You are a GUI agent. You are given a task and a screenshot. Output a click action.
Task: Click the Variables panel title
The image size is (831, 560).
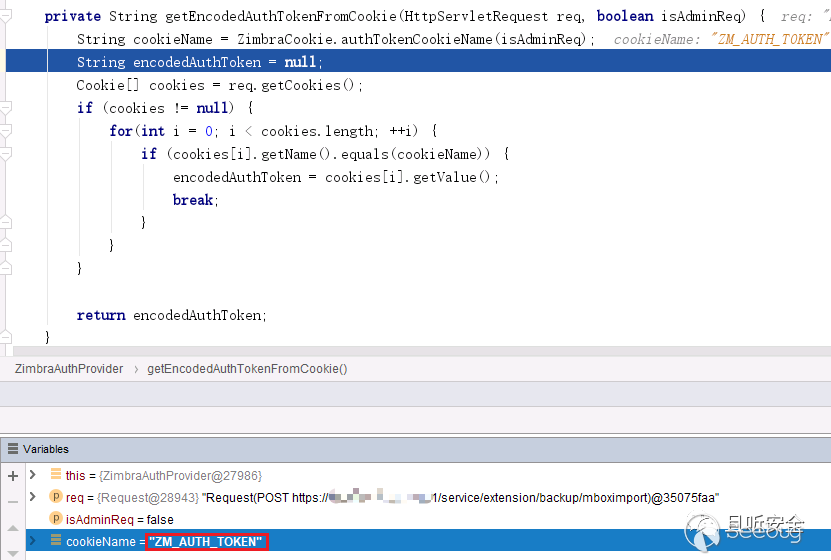[46, 449]
